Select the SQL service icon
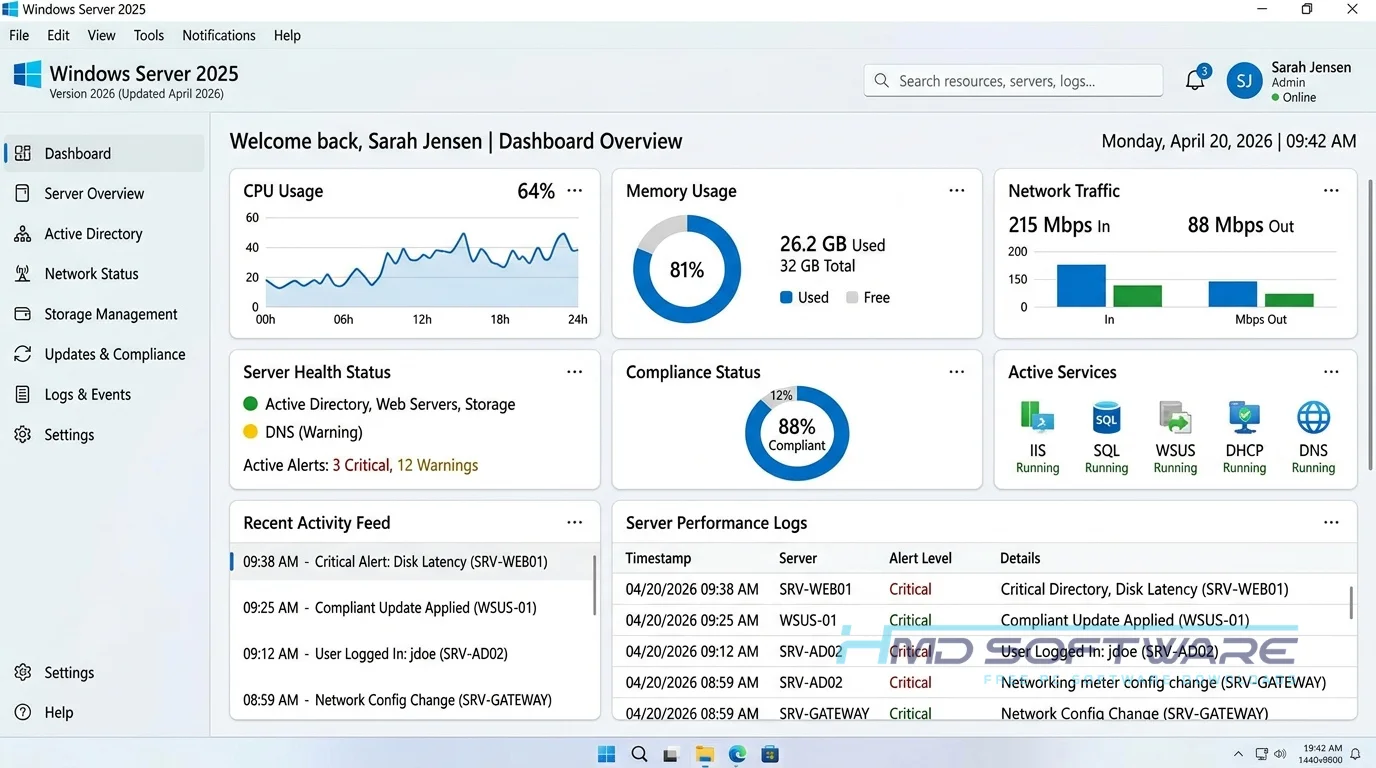Screen dimensions: 1376x768 pos(1106,417)
